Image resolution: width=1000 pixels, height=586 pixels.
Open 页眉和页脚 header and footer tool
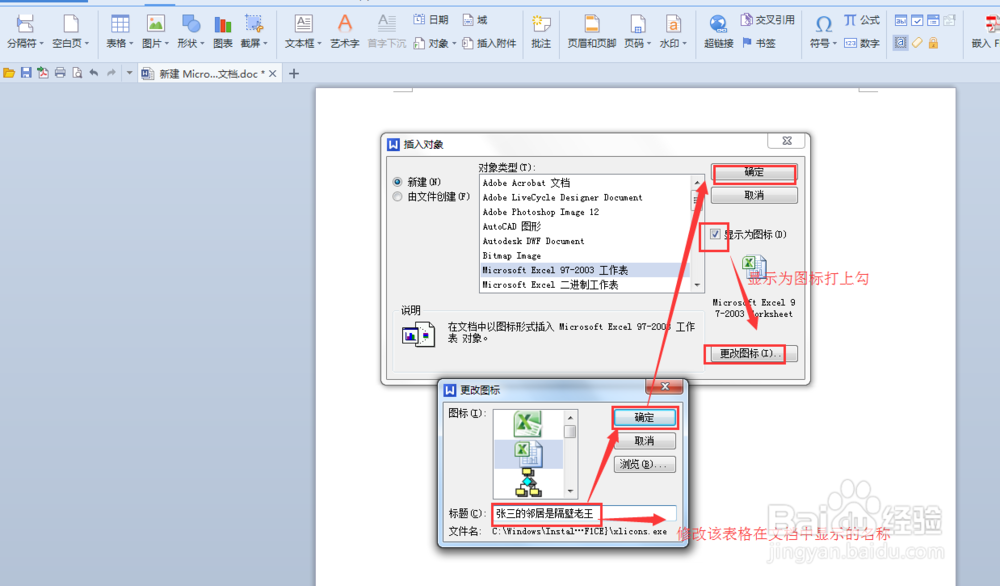coord(592,32)
